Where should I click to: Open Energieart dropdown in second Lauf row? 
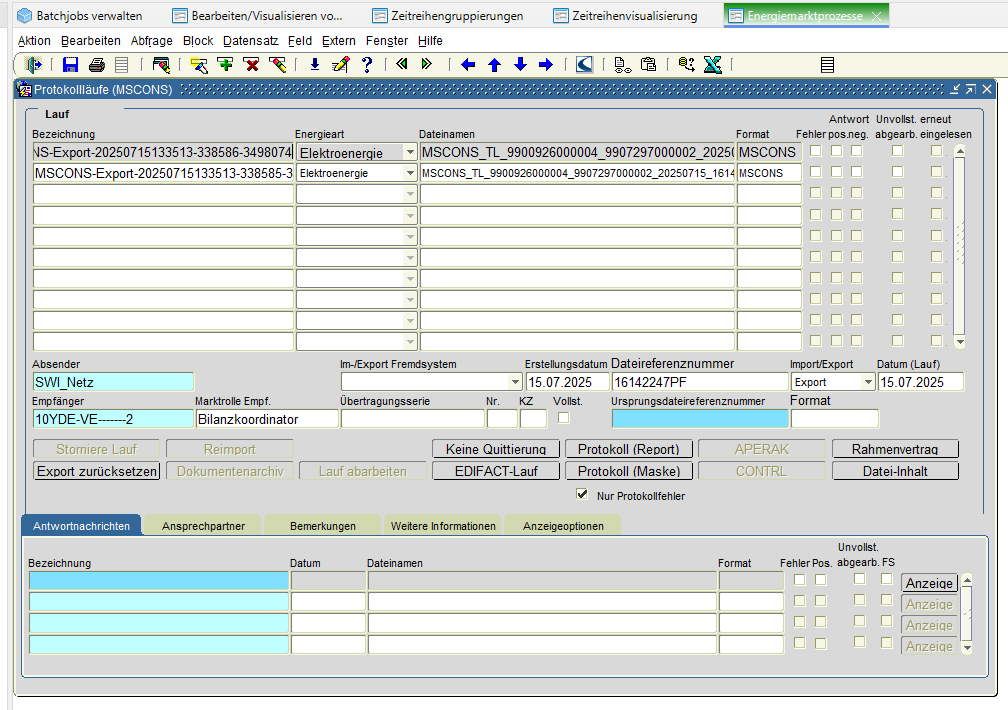click(410, 173)
